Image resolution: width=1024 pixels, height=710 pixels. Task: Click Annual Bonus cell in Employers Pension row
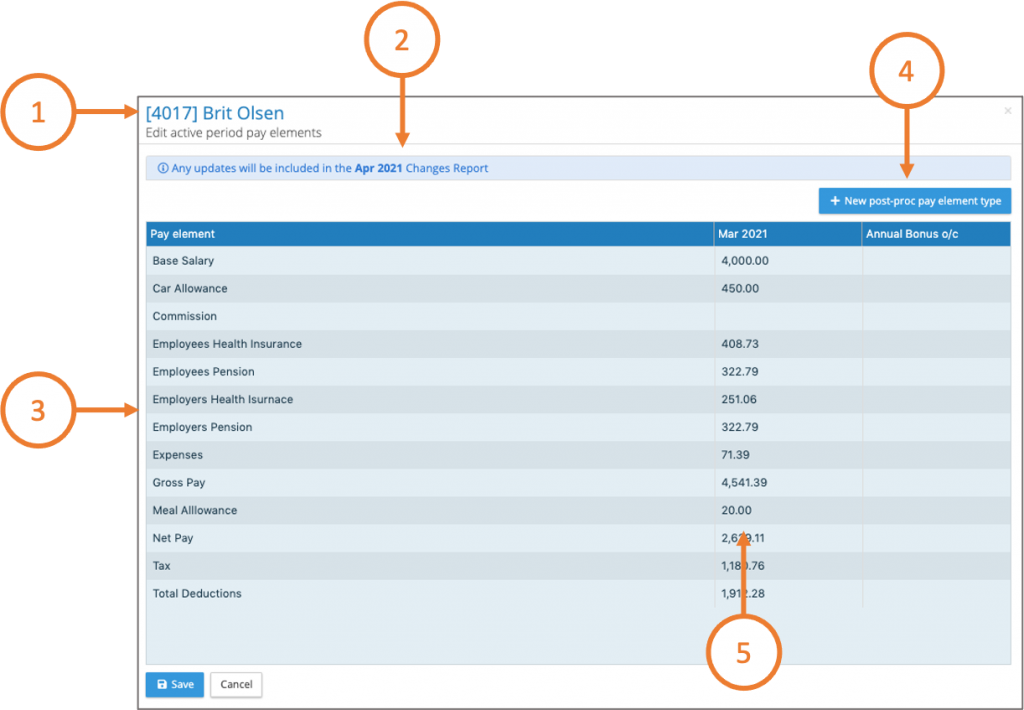[935, 427]
